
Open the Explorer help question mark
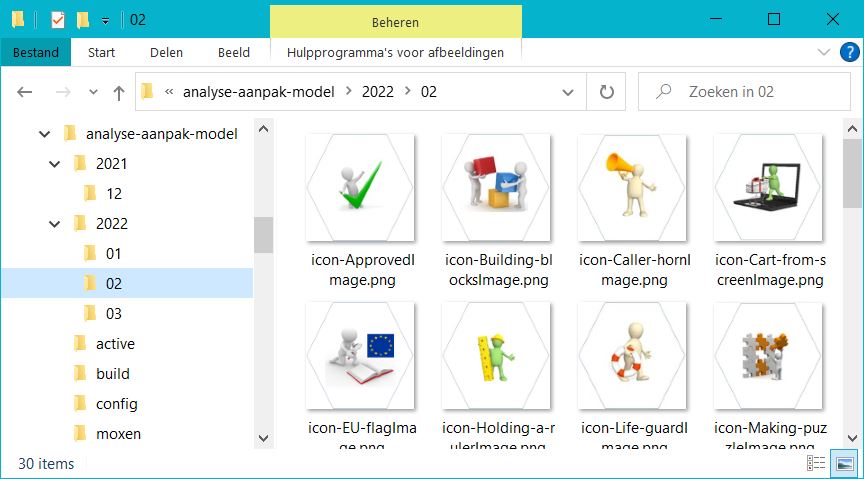(847, 52)
